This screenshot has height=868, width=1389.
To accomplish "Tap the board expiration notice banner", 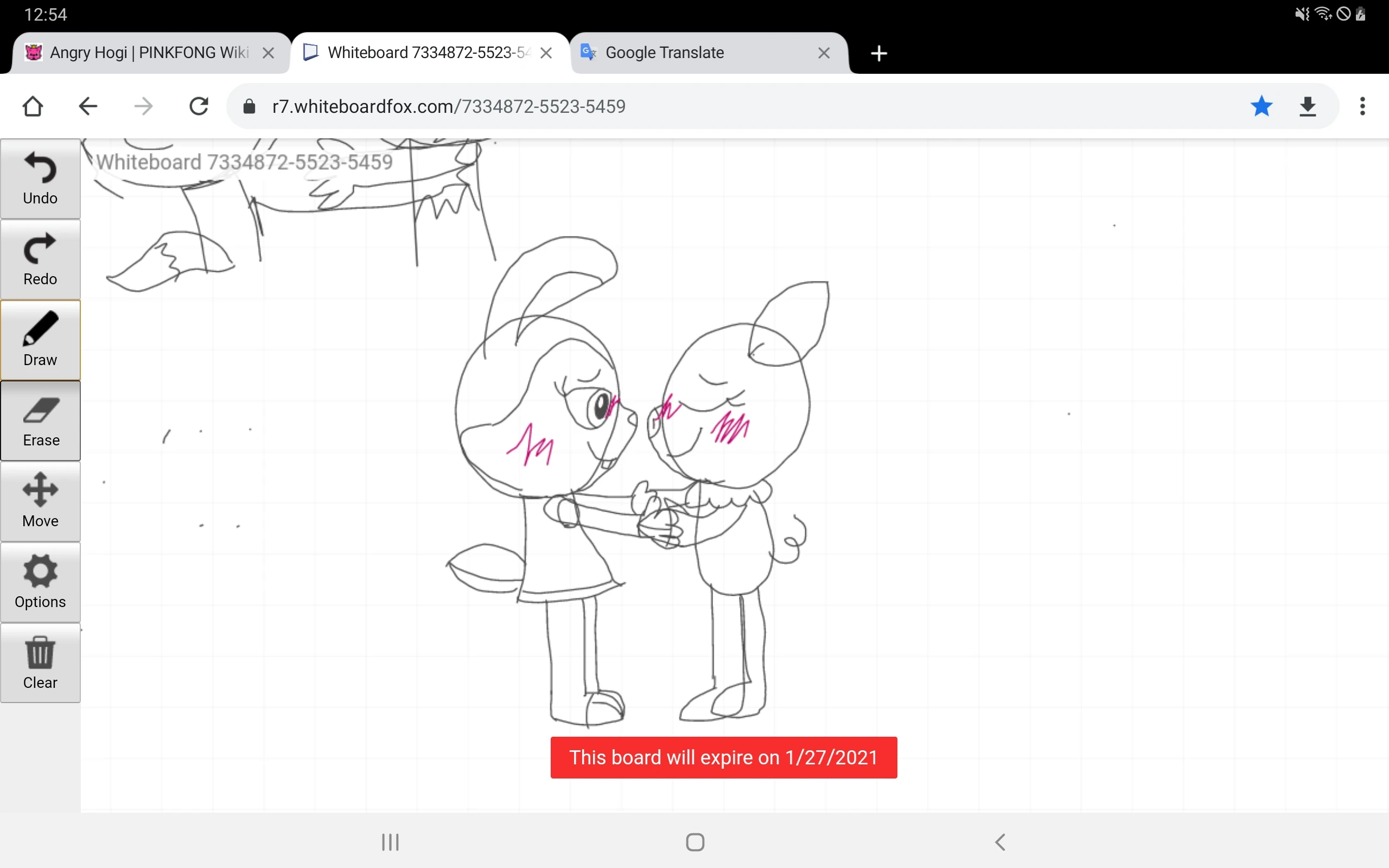I will click(723, 757).
